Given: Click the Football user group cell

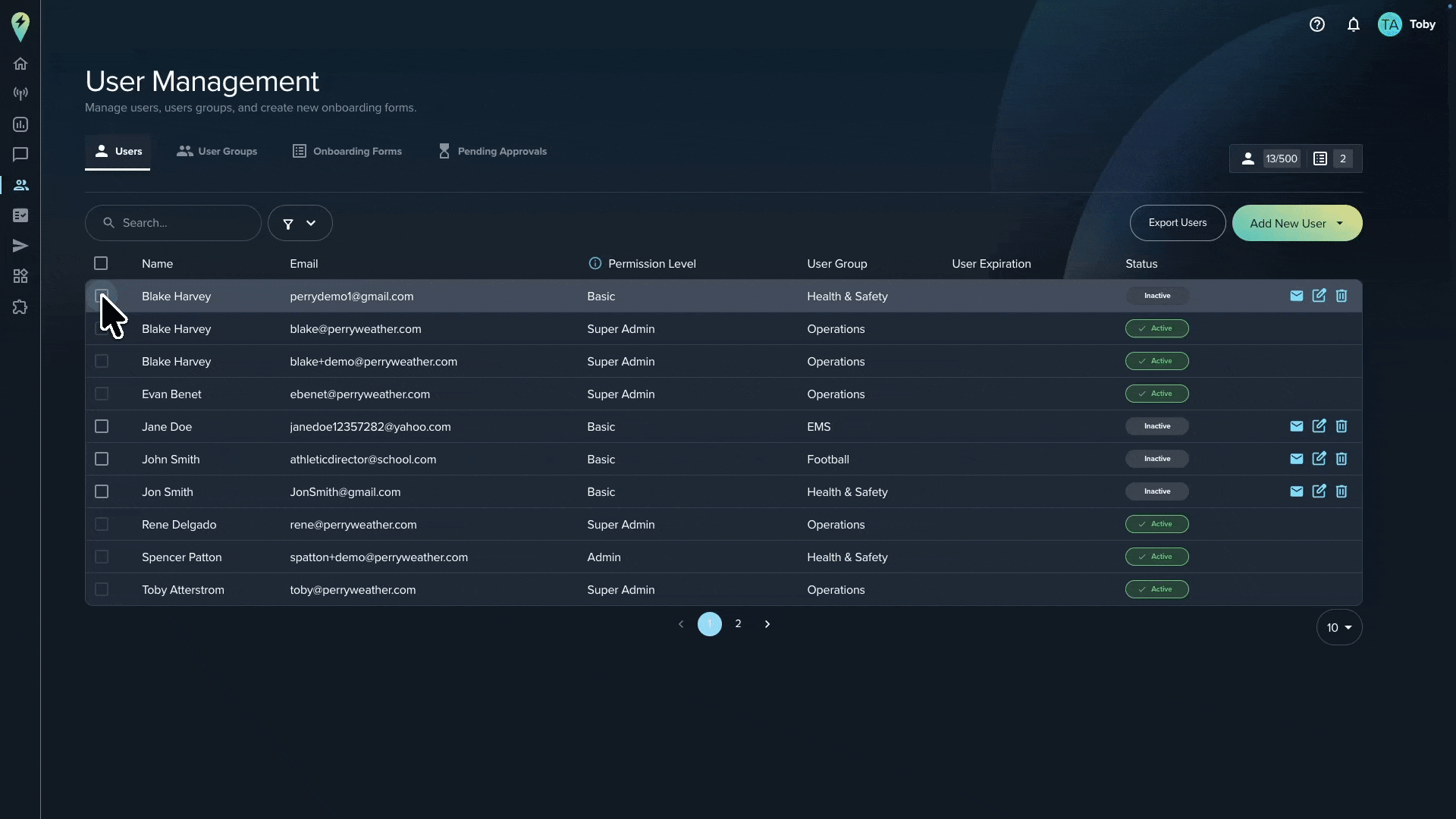Looking at the screenshot, I should [x=828, y=460].
